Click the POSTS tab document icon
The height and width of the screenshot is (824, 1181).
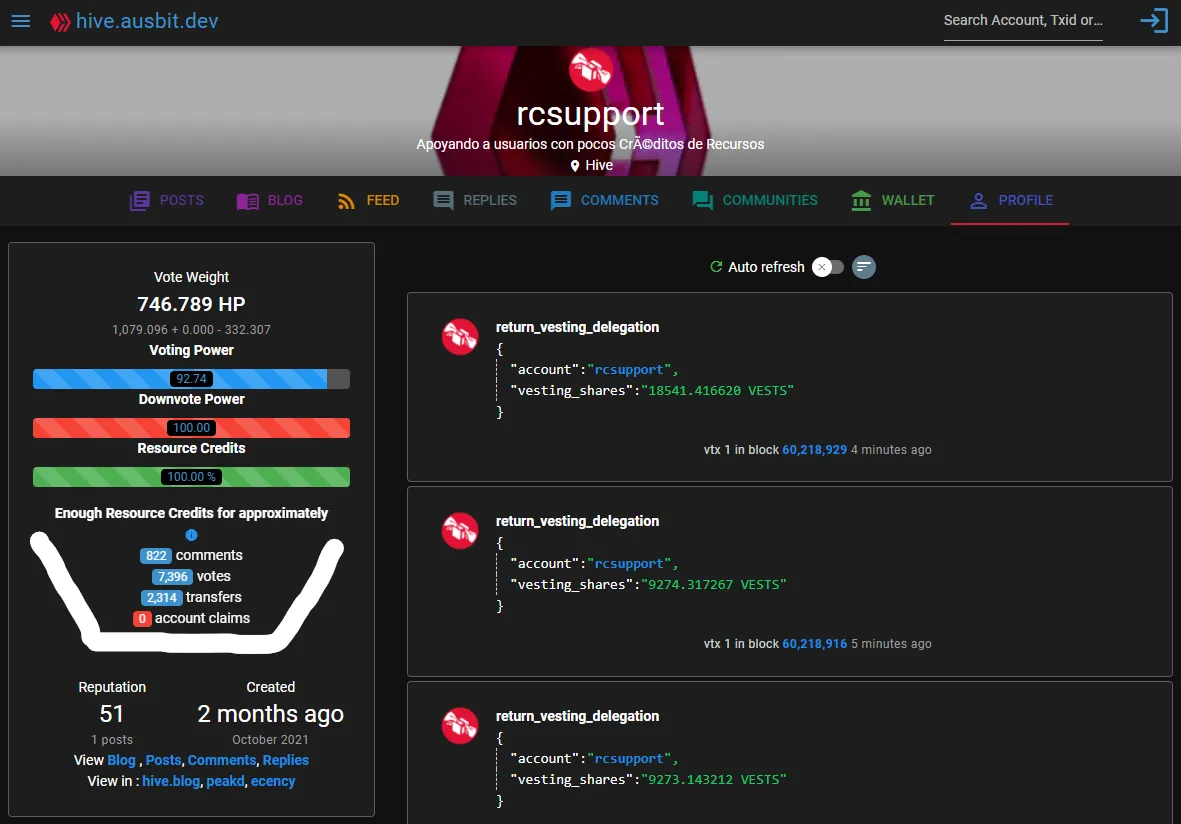[x=139, y=200]
